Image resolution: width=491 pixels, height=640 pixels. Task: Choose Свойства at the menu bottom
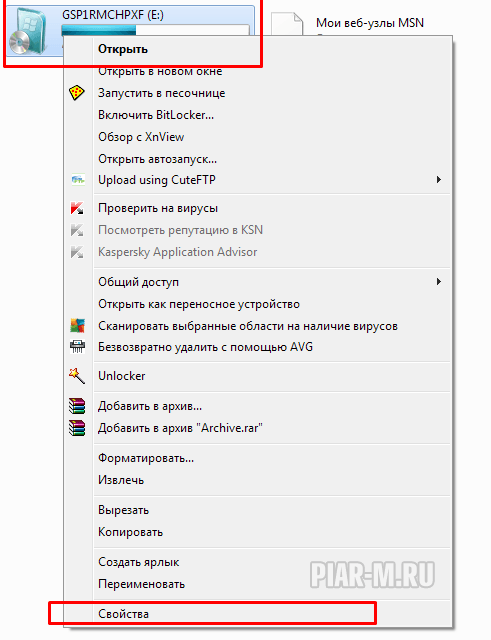pos(123,614)
